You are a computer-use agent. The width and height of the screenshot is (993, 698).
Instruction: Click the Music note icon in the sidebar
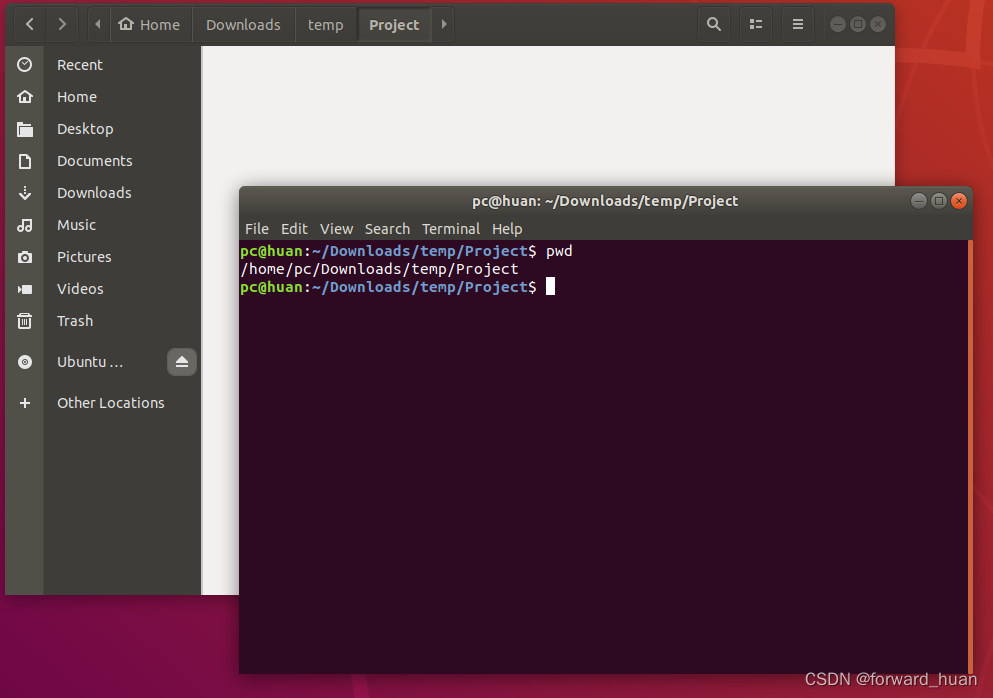[x=25, y=225]
